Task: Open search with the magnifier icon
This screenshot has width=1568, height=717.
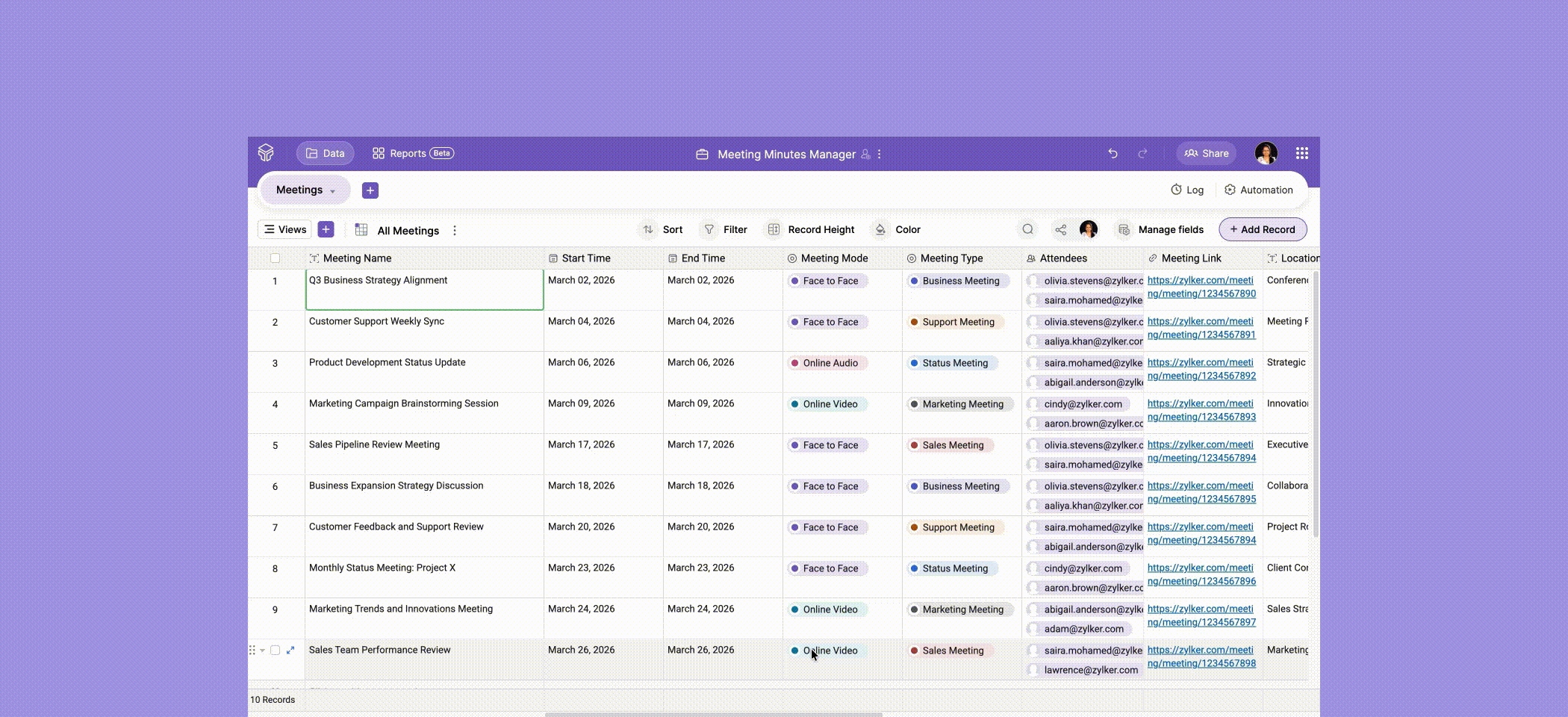Action: [x=1028, y=229]
